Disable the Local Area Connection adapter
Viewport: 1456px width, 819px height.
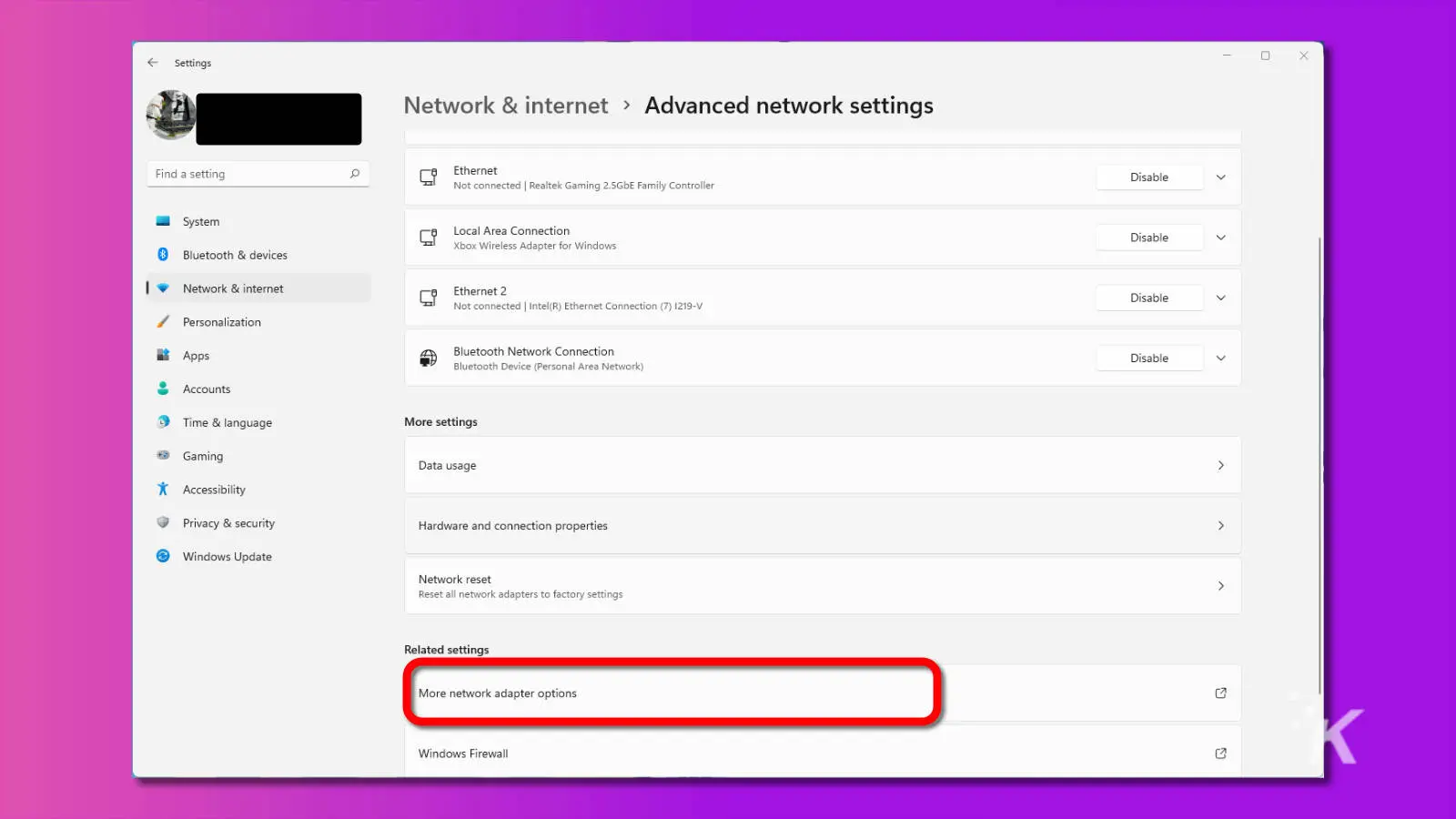[x=1149, y=238]
